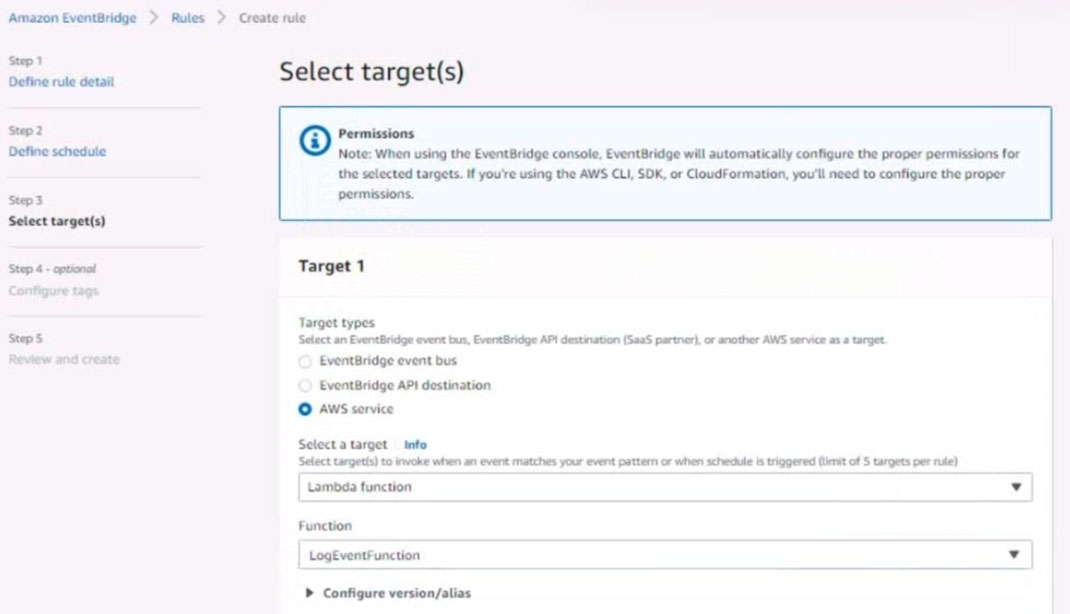The image size is (1070, 614).
Task: Click the Target 1 section heading
Action: 332,267
